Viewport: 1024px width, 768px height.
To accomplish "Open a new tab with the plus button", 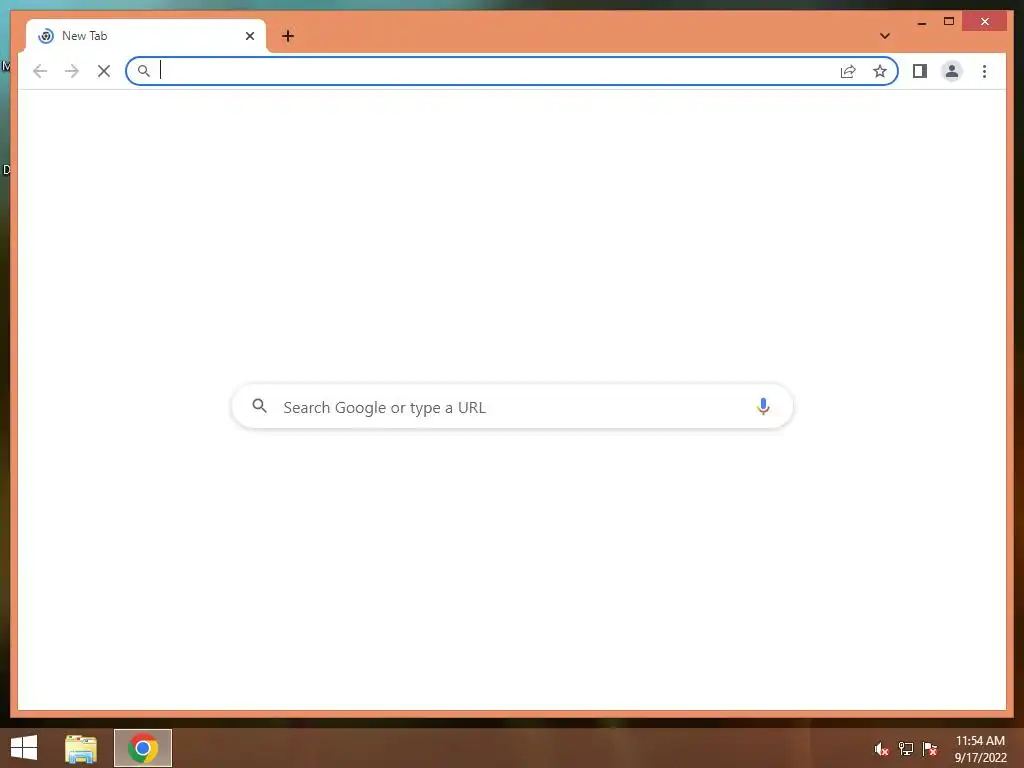I will point(288,36).
